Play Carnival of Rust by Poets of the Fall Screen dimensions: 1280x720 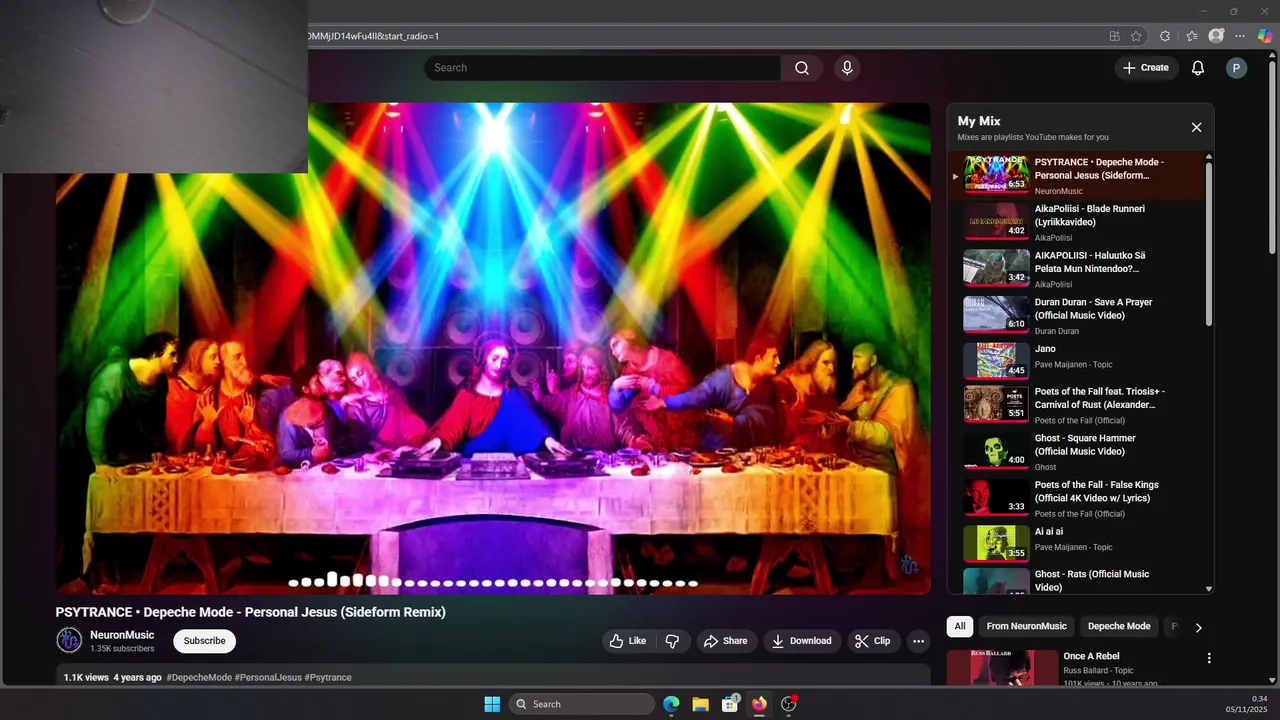click(1080, 405)
